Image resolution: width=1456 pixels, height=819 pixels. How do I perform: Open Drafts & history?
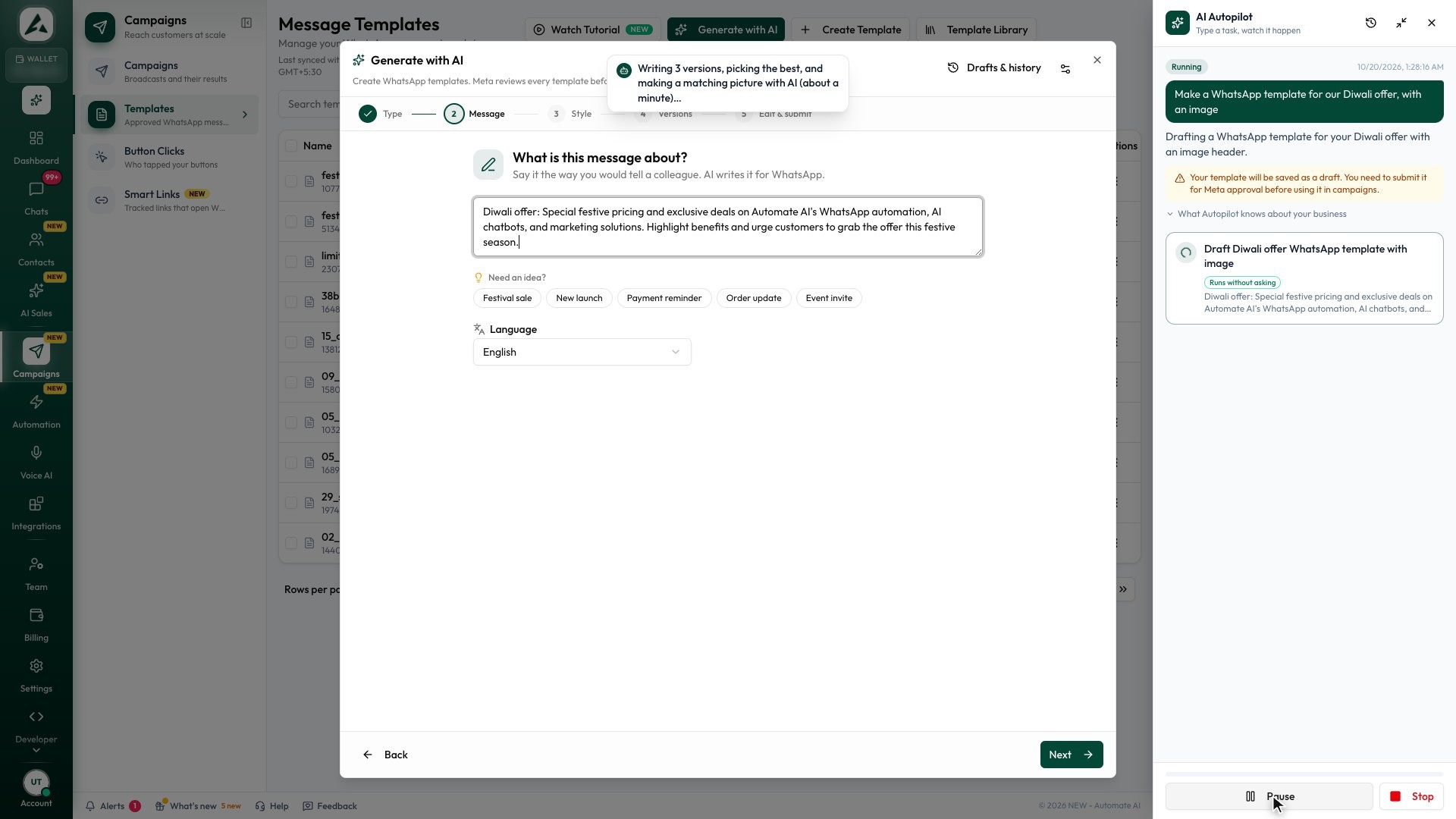[x=994, y=67]
